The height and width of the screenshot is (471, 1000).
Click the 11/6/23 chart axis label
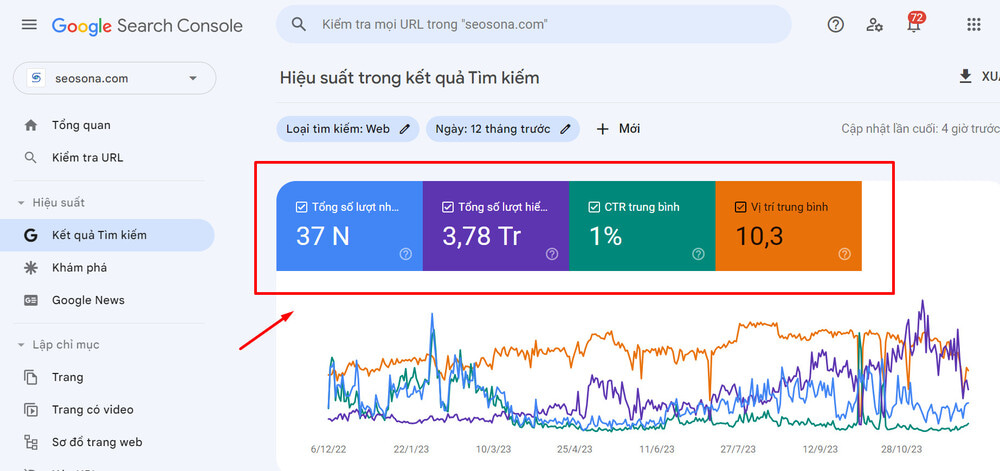pyautogui.click(x=657, y=449)
